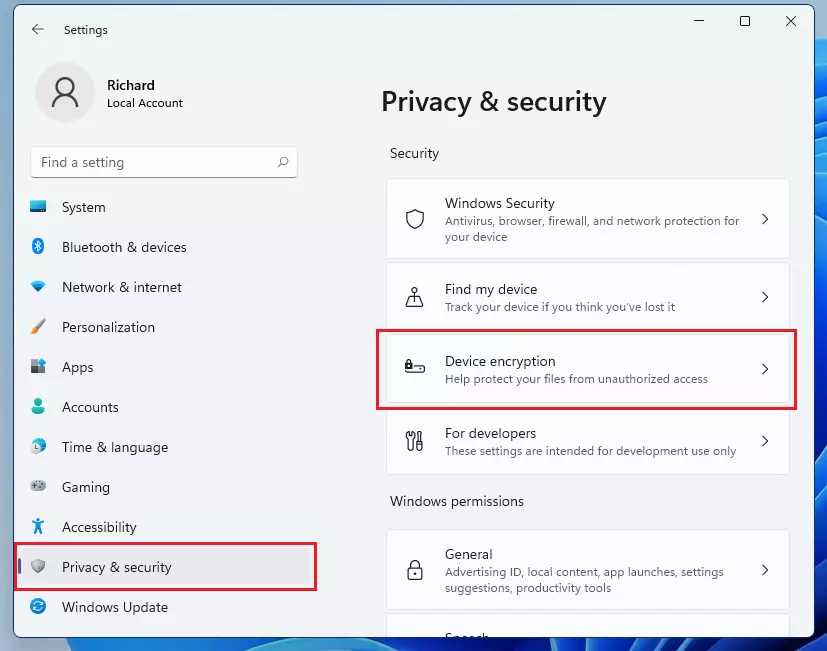Screen dimensions: 827x651
Task: Open the Richard Local Account profile
Action: [x=111, y=93]
